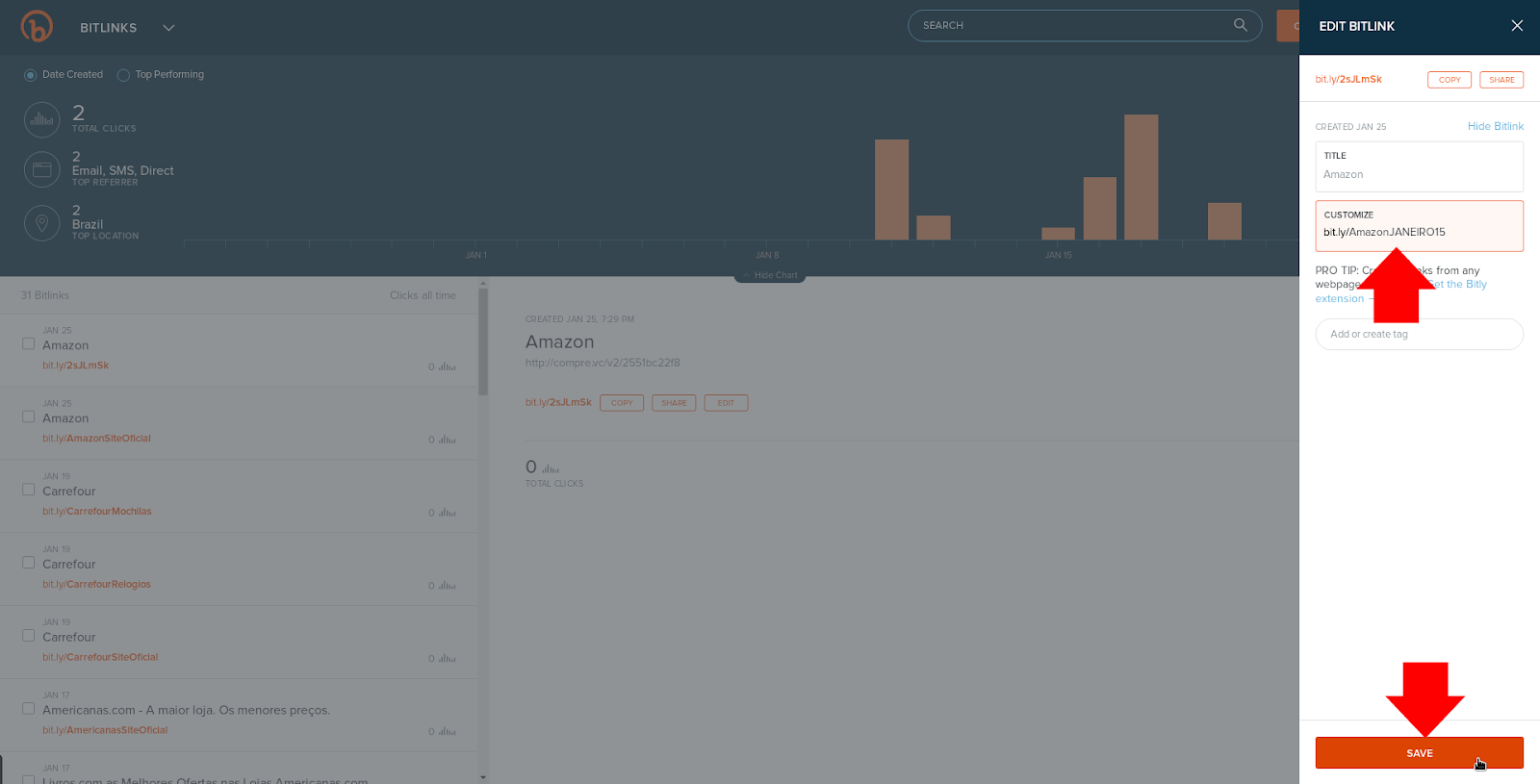
Task: Click clicks chart icon for AmericanasSiteOficial row
Action: click(448, 732)
